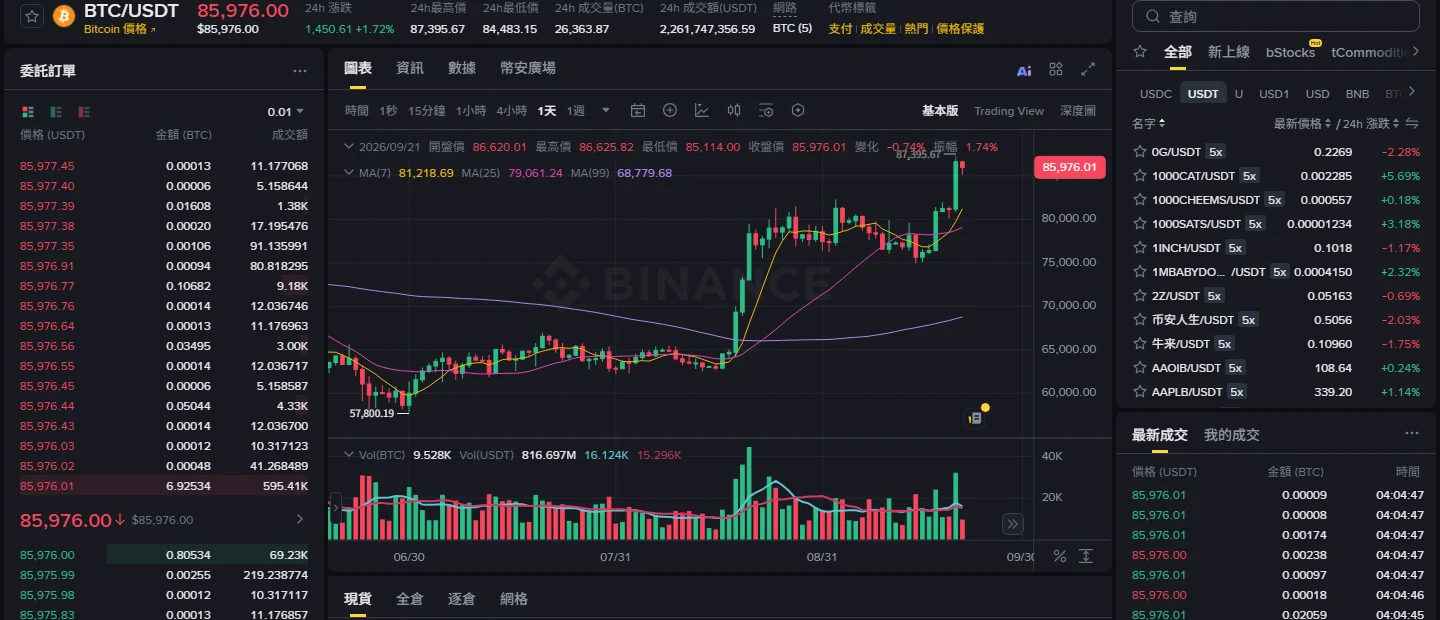Switch to 全倉 trading tab
This screenshot has width=1440, height=620.
pyautogui.click(x=410, y=599)
